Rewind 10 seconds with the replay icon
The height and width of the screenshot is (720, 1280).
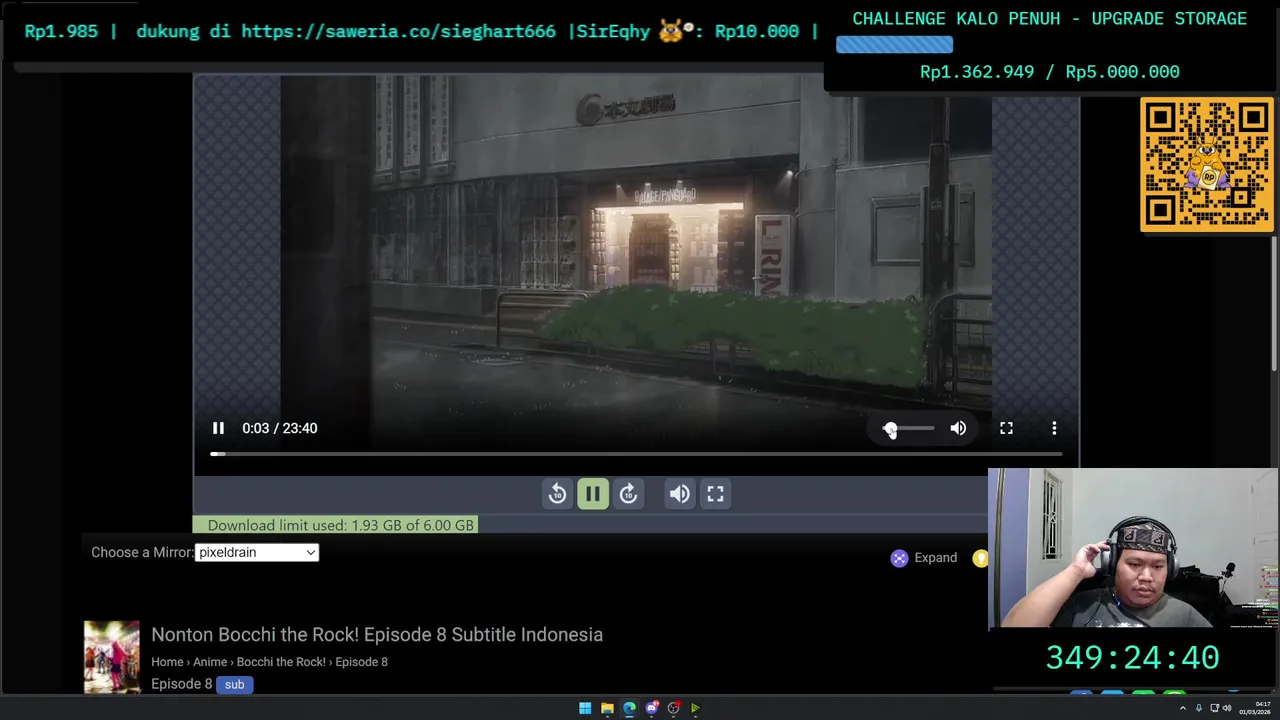pyautogui.click(x=557, y=493)
